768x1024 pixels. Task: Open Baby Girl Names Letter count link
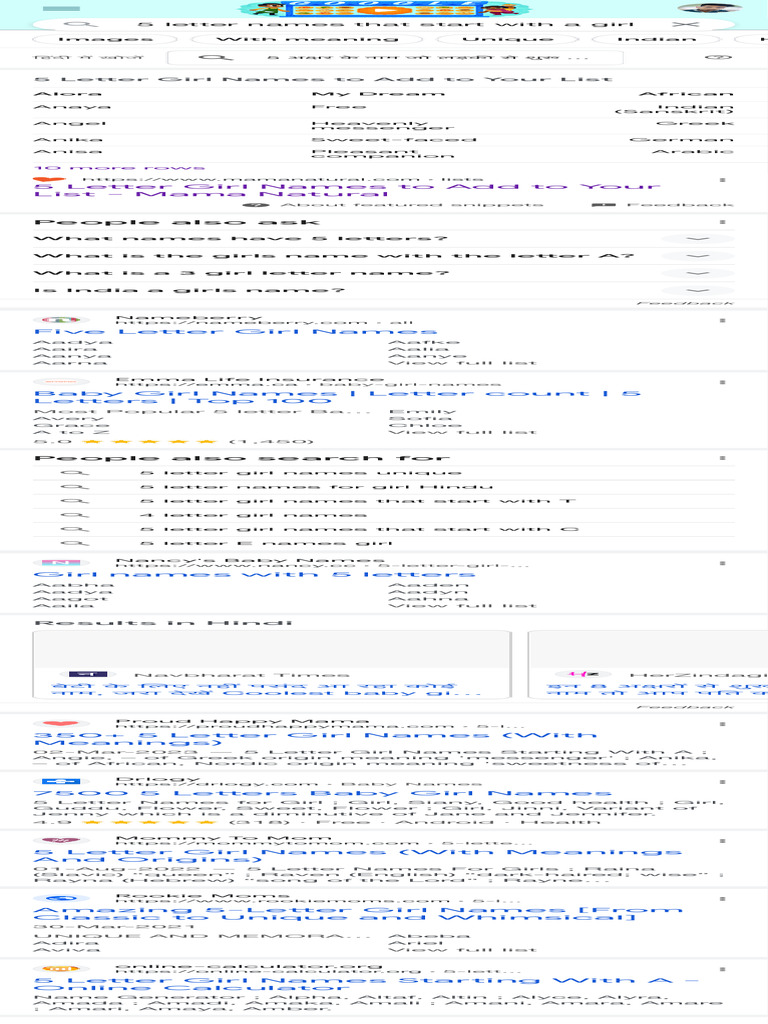tap(337, 397)
